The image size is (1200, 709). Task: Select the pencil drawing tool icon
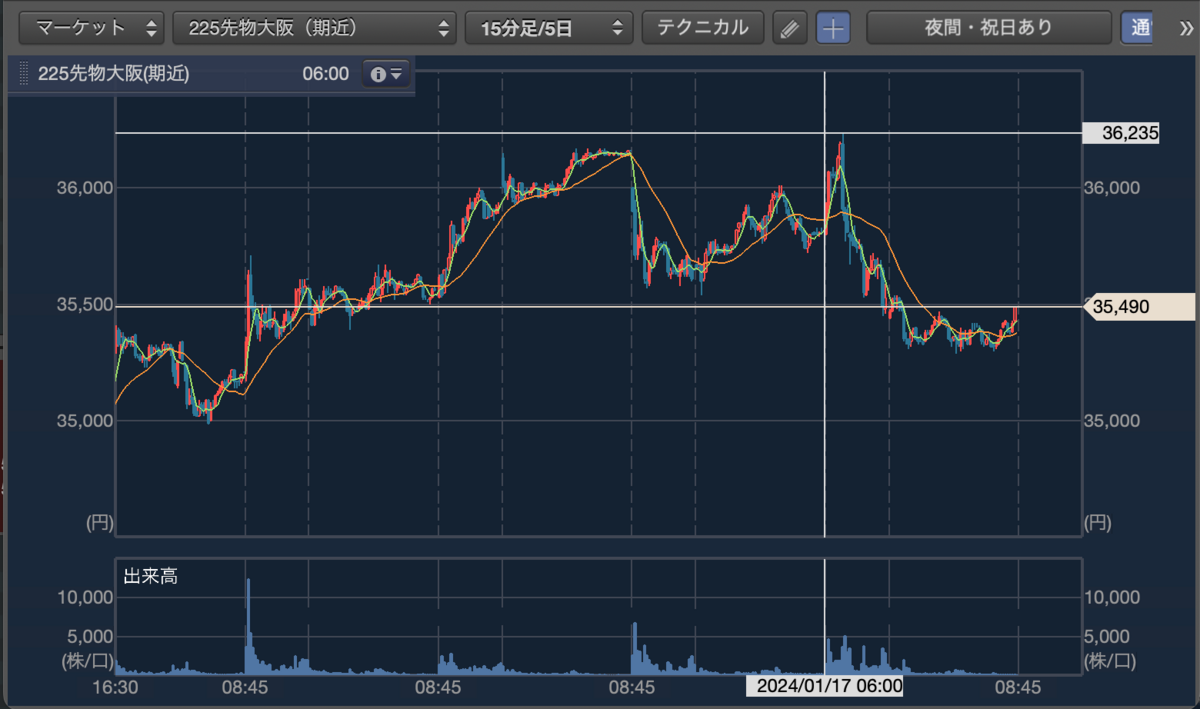tap(790, 28)
